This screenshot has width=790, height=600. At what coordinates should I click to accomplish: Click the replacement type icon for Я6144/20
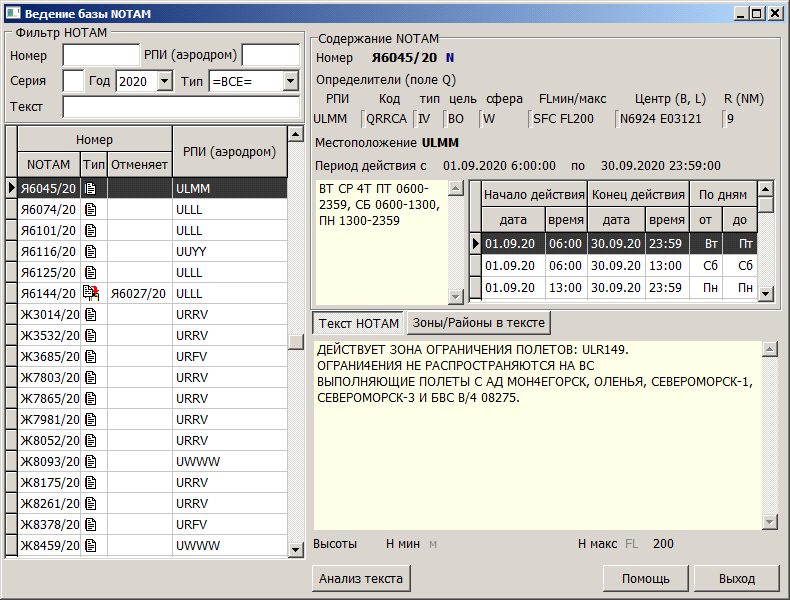tap(92, 293)
